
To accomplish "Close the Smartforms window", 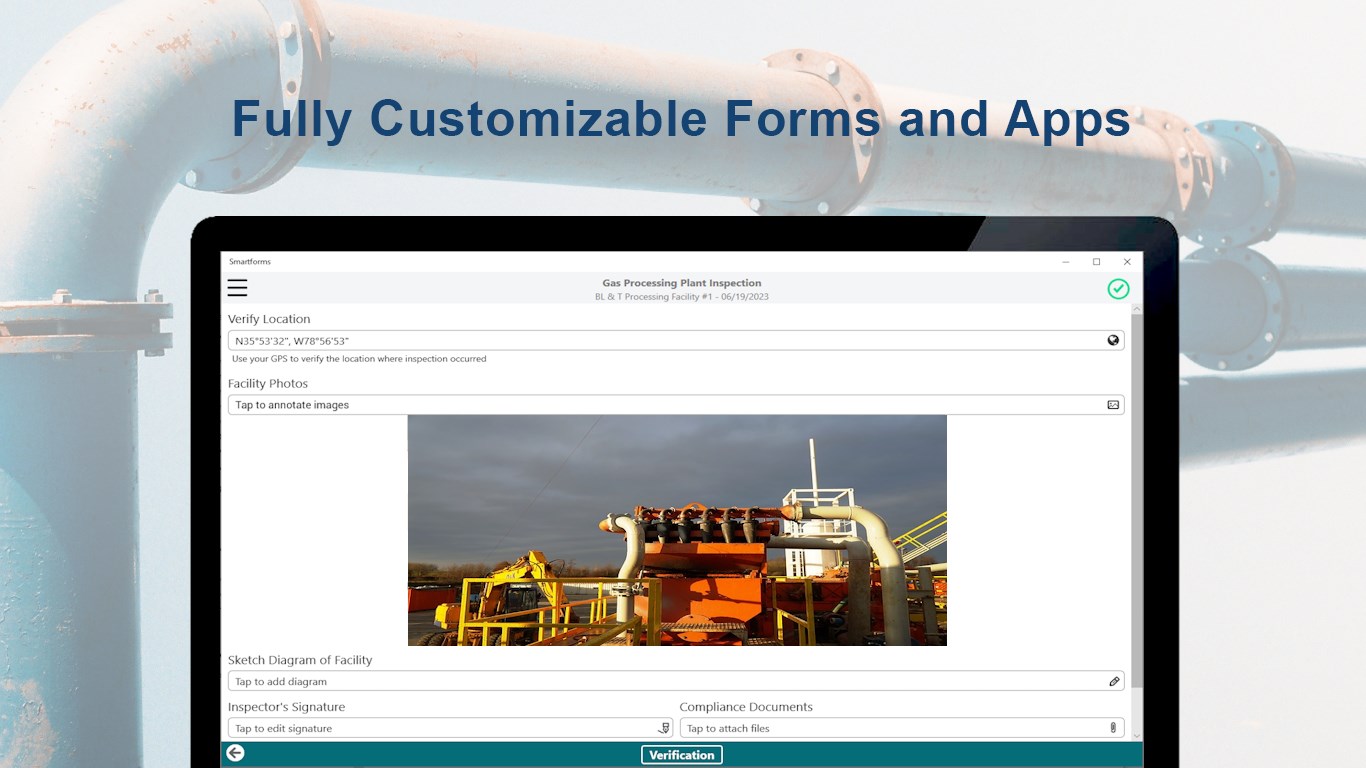I will pyautogui.click(x=1127, y=262).
